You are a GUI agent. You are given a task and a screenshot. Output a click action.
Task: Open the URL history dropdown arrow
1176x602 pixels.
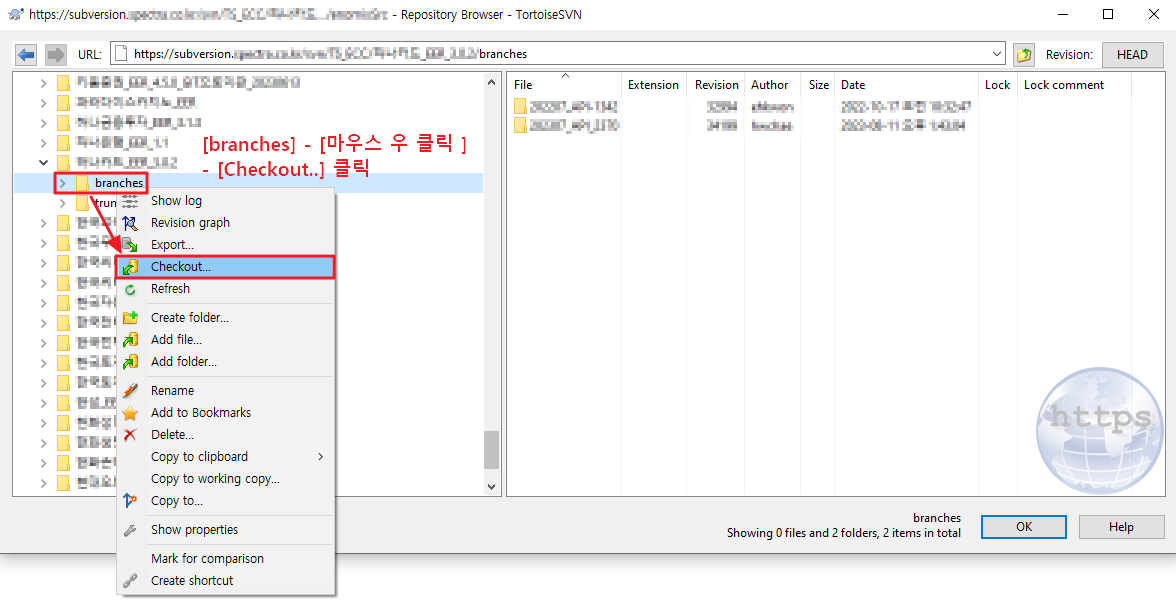pyautogui.click(x=997, y=54)
